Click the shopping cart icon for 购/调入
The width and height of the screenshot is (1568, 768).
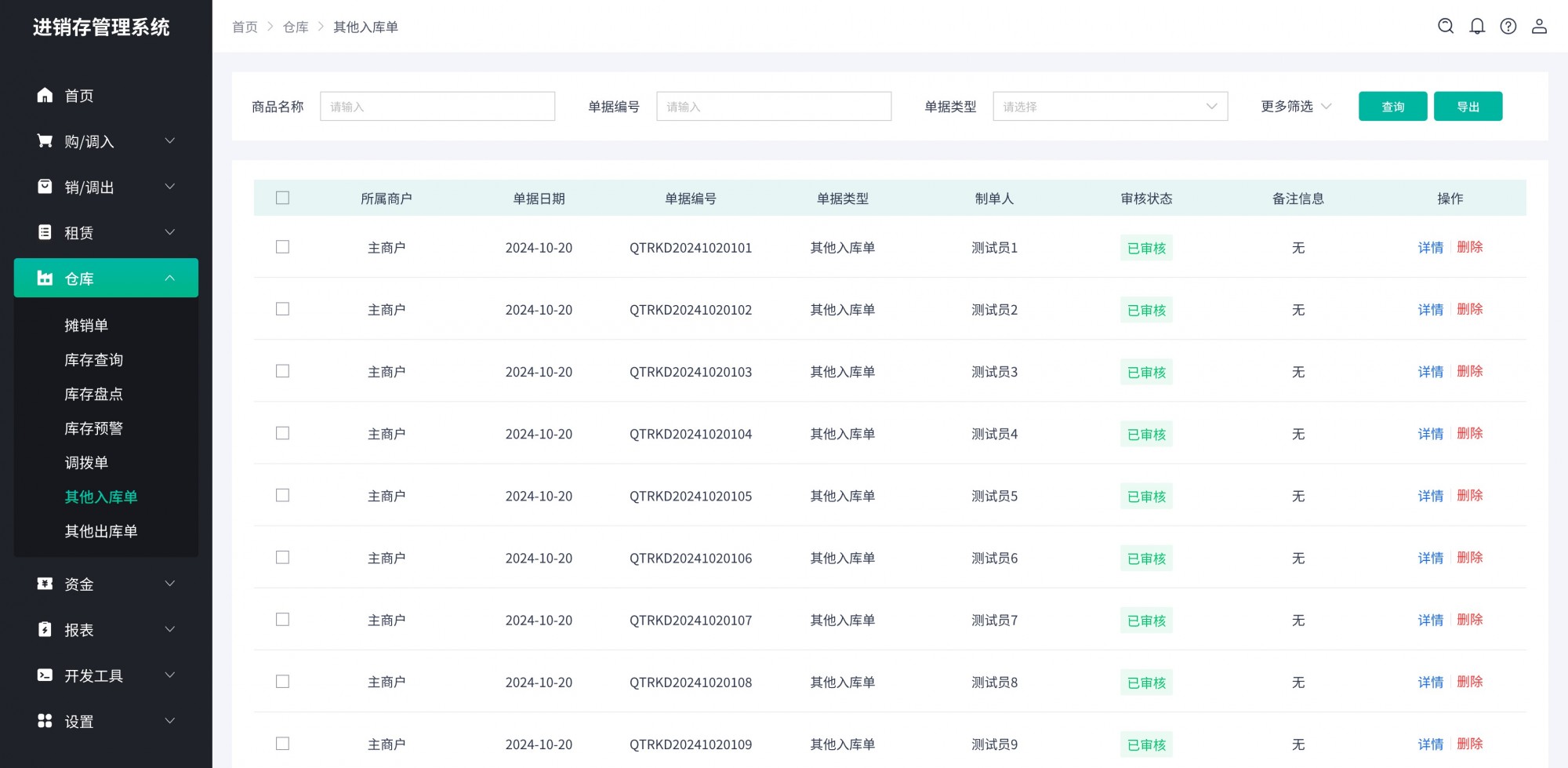point(45,140)
